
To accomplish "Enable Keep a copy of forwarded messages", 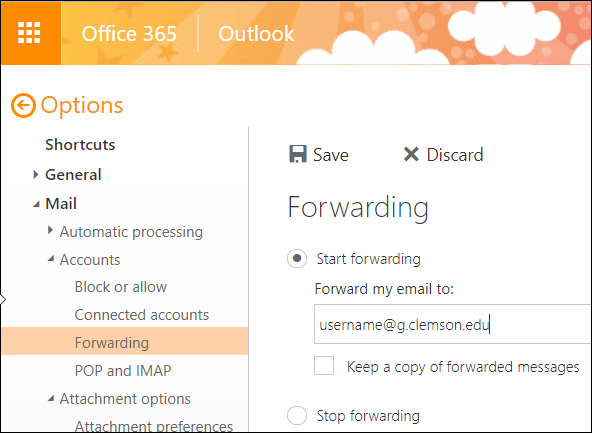I will coord(324,365).
